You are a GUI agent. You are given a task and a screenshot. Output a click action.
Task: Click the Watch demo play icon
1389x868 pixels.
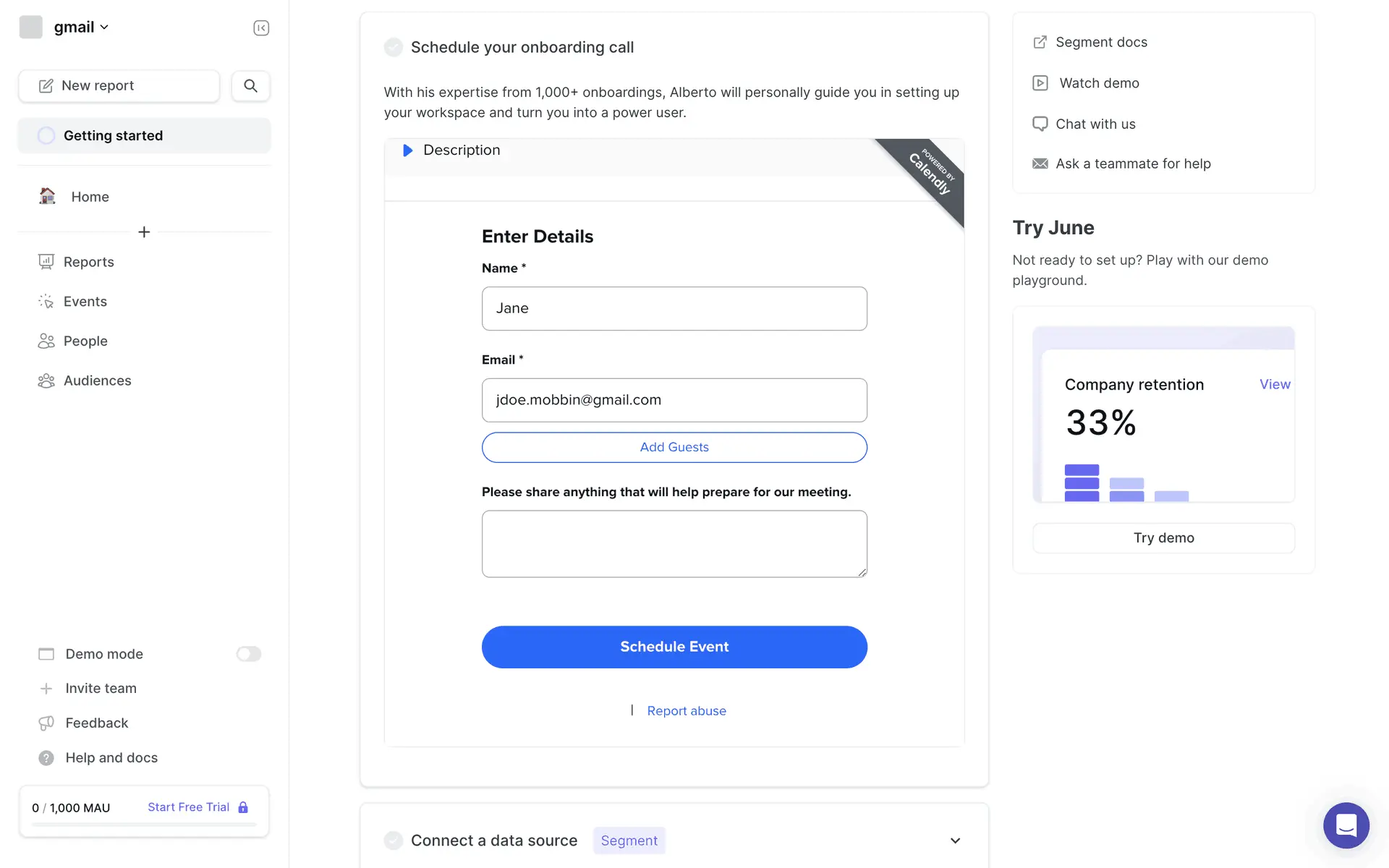tap(1040, 83)
